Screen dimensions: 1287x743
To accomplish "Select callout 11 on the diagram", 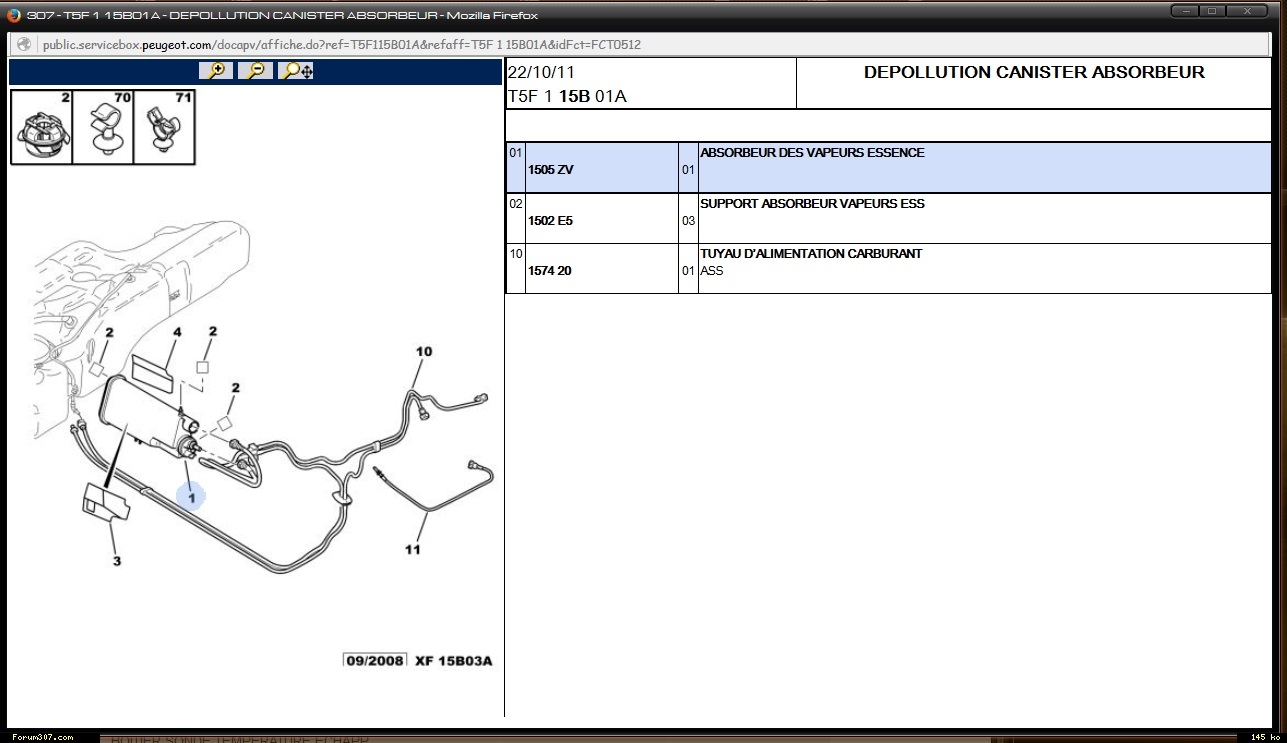I will (x=413, y=549).
